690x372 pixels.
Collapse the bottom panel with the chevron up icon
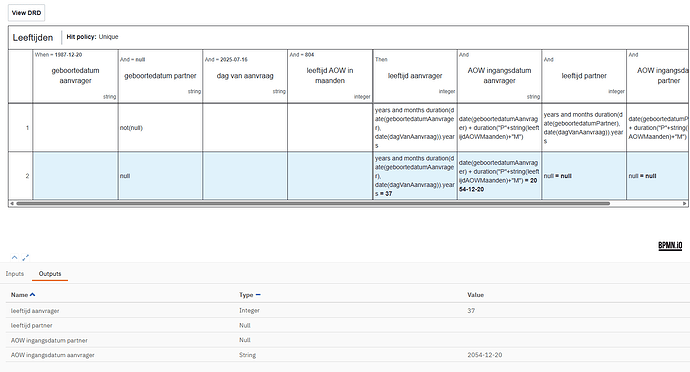(15, 258)
